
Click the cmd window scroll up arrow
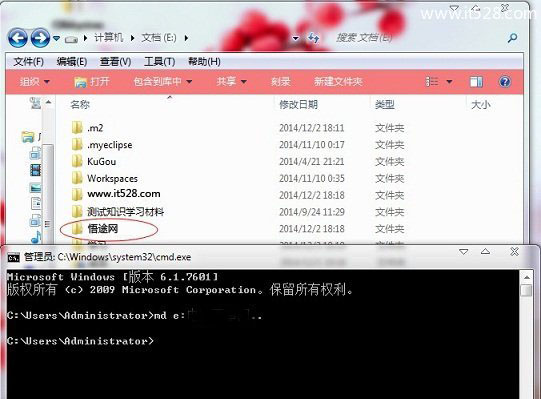(527, 277)
